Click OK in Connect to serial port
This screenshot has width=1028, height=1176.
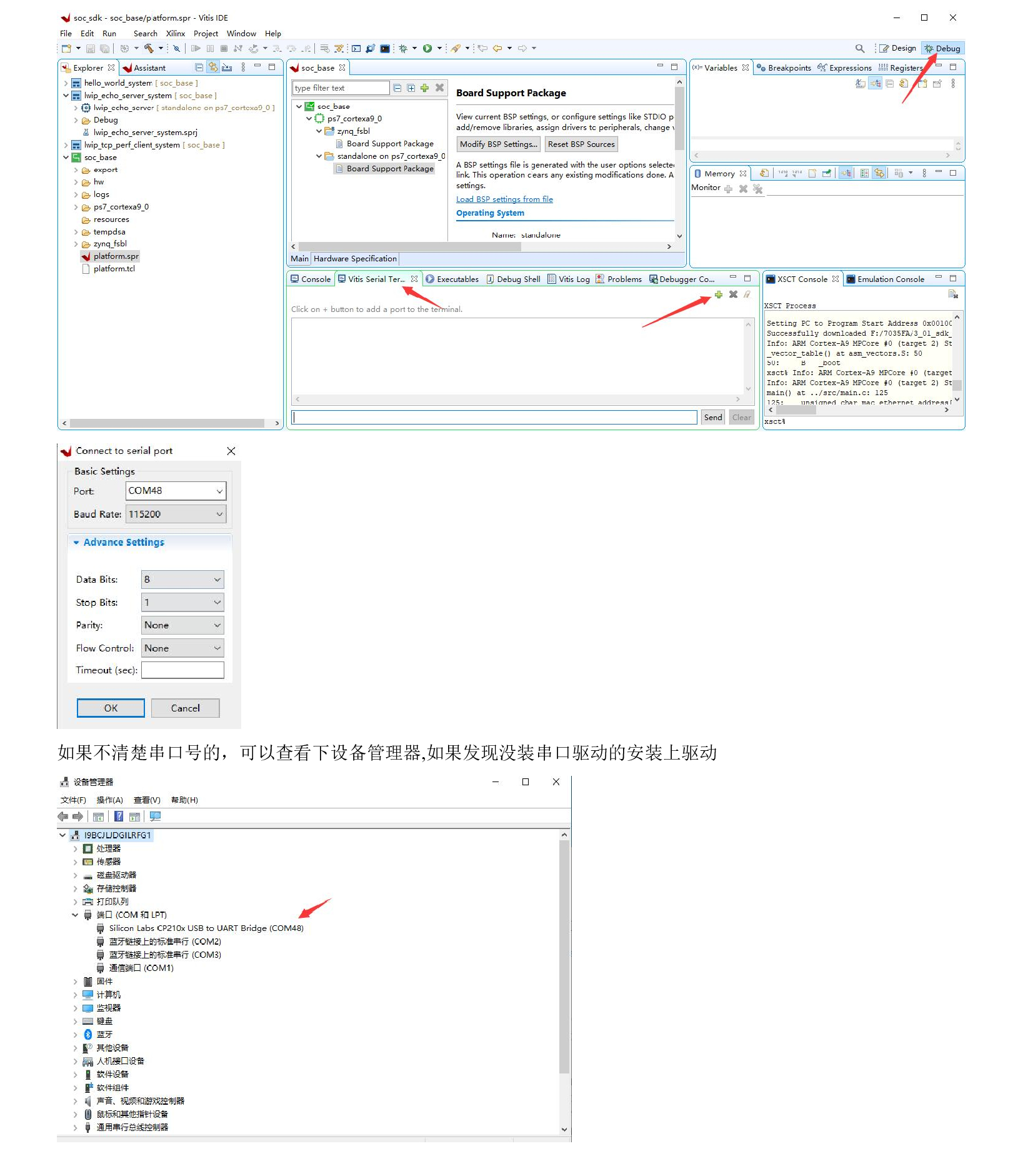click(x=111, y=708)
